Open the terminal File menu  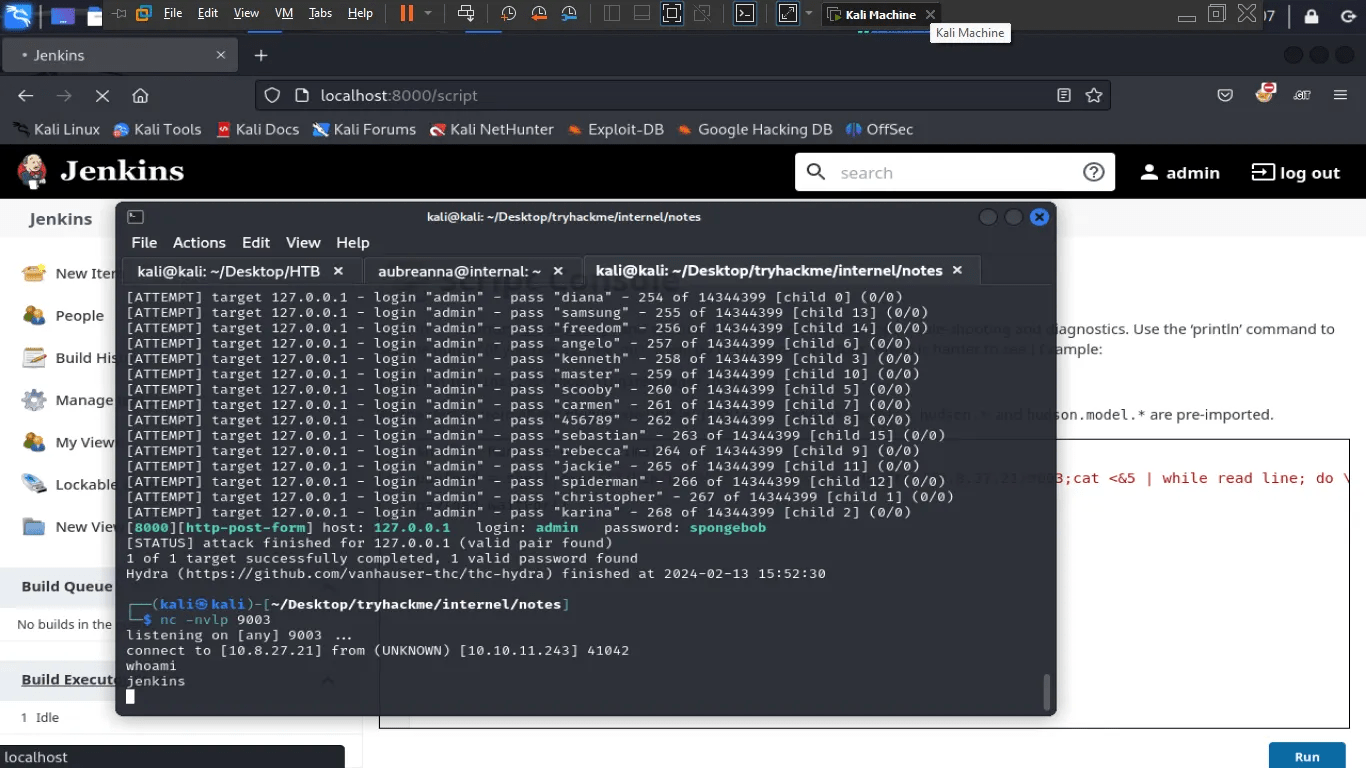pyautogui.click(x=144, y=242)
